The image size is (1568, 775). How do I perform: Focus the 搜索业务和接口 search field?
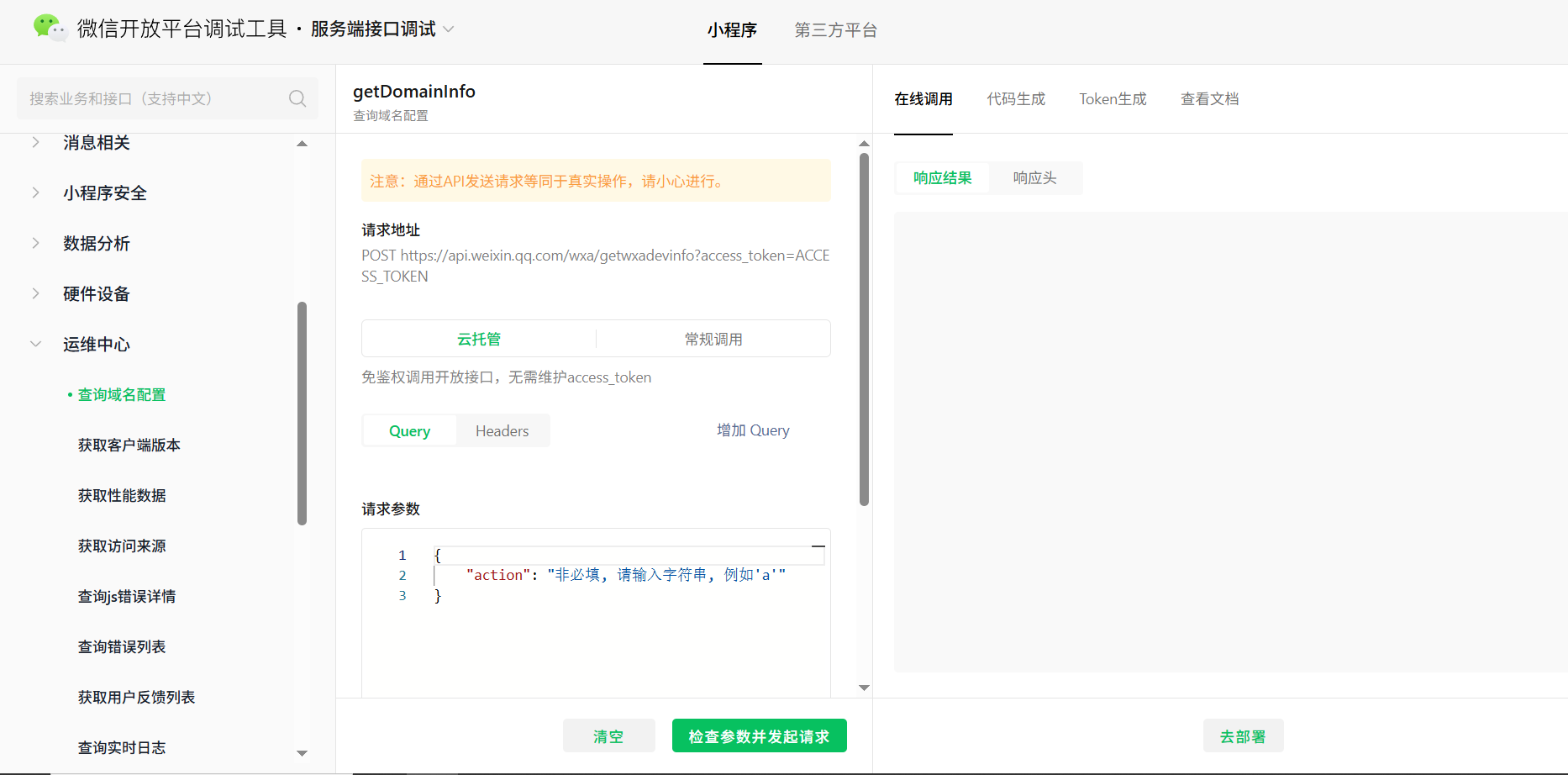155,98
